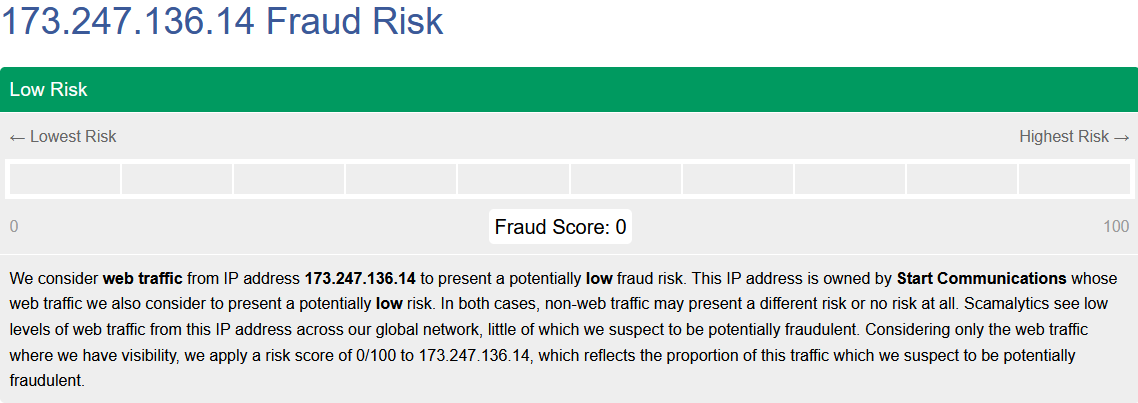Click the 100 scale maximum label
Viewport: 1138px width, 403px height.
(x=1116, y=227)
